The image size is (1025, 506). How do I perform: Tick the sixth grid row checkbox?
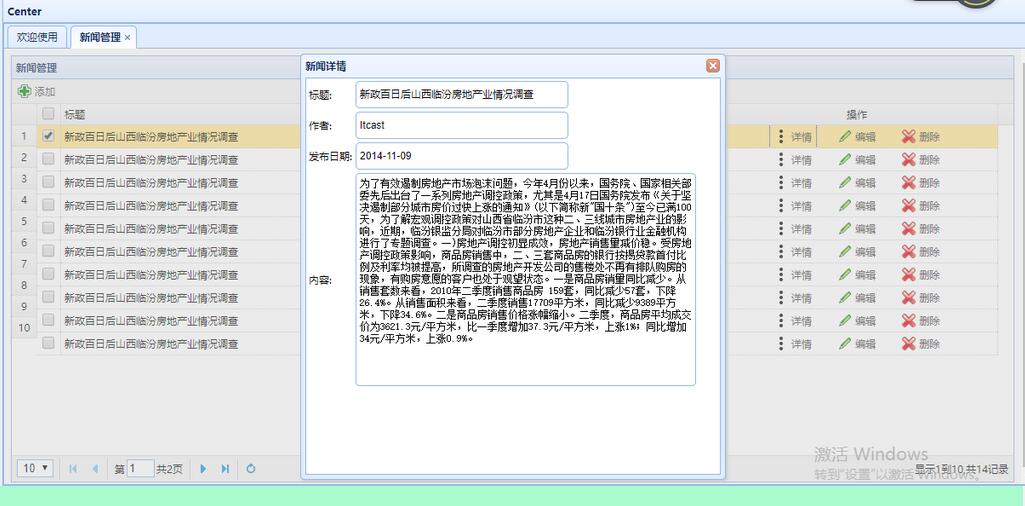tap(48, 251)
